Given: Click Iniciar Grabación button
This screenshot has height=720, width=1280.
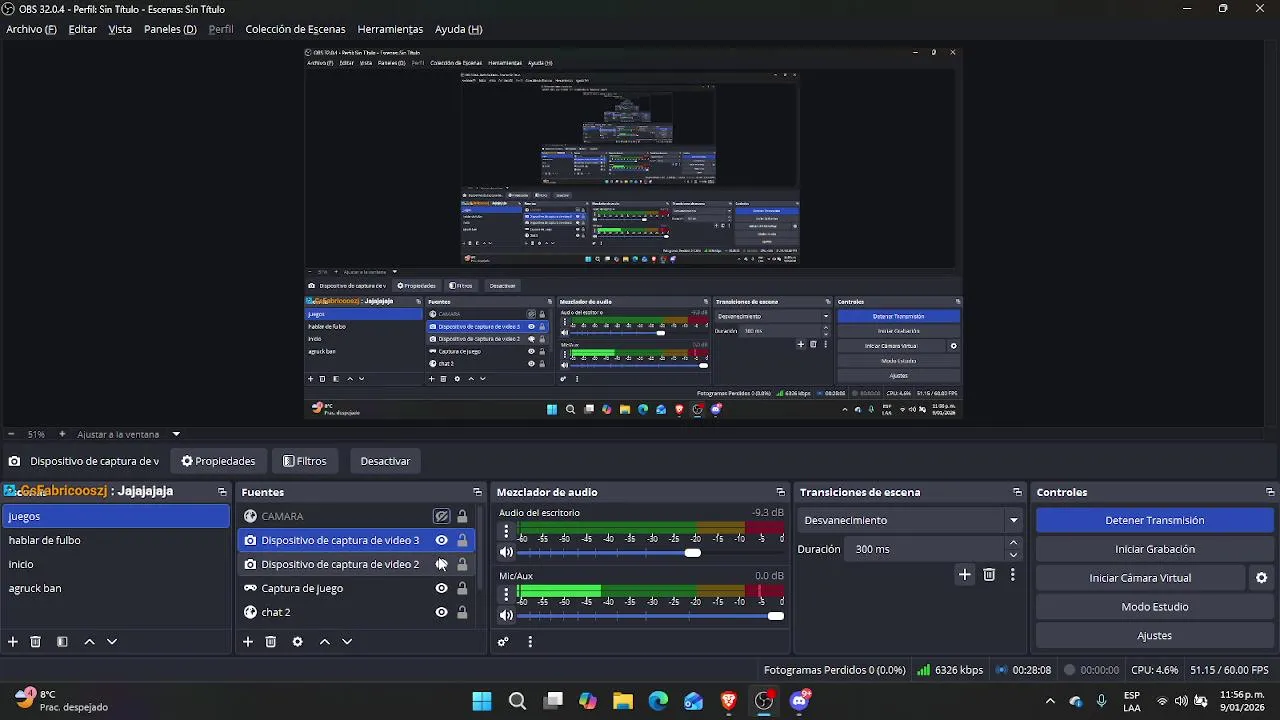Looking at the screenshot, I should (x=1154, y=549).
